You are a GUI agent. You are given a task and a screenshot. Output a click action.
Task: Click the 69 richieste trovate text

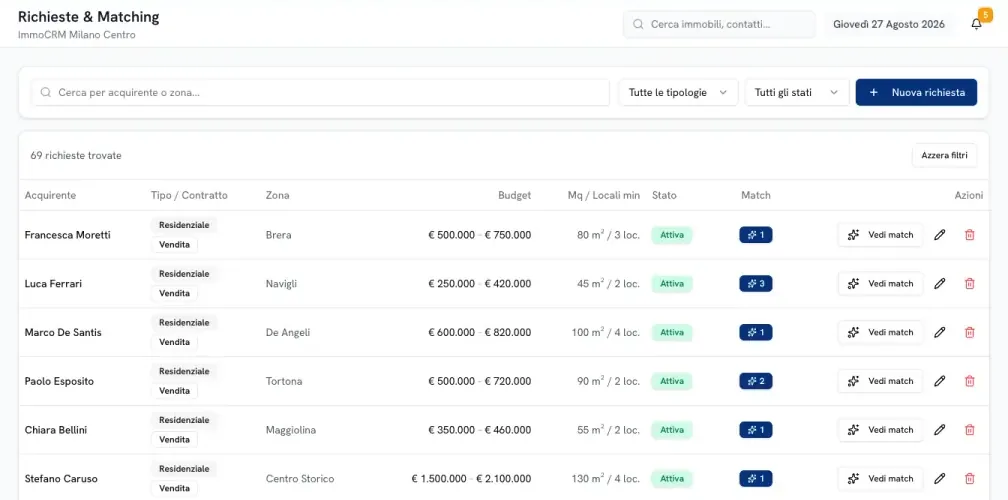point(76,156)
